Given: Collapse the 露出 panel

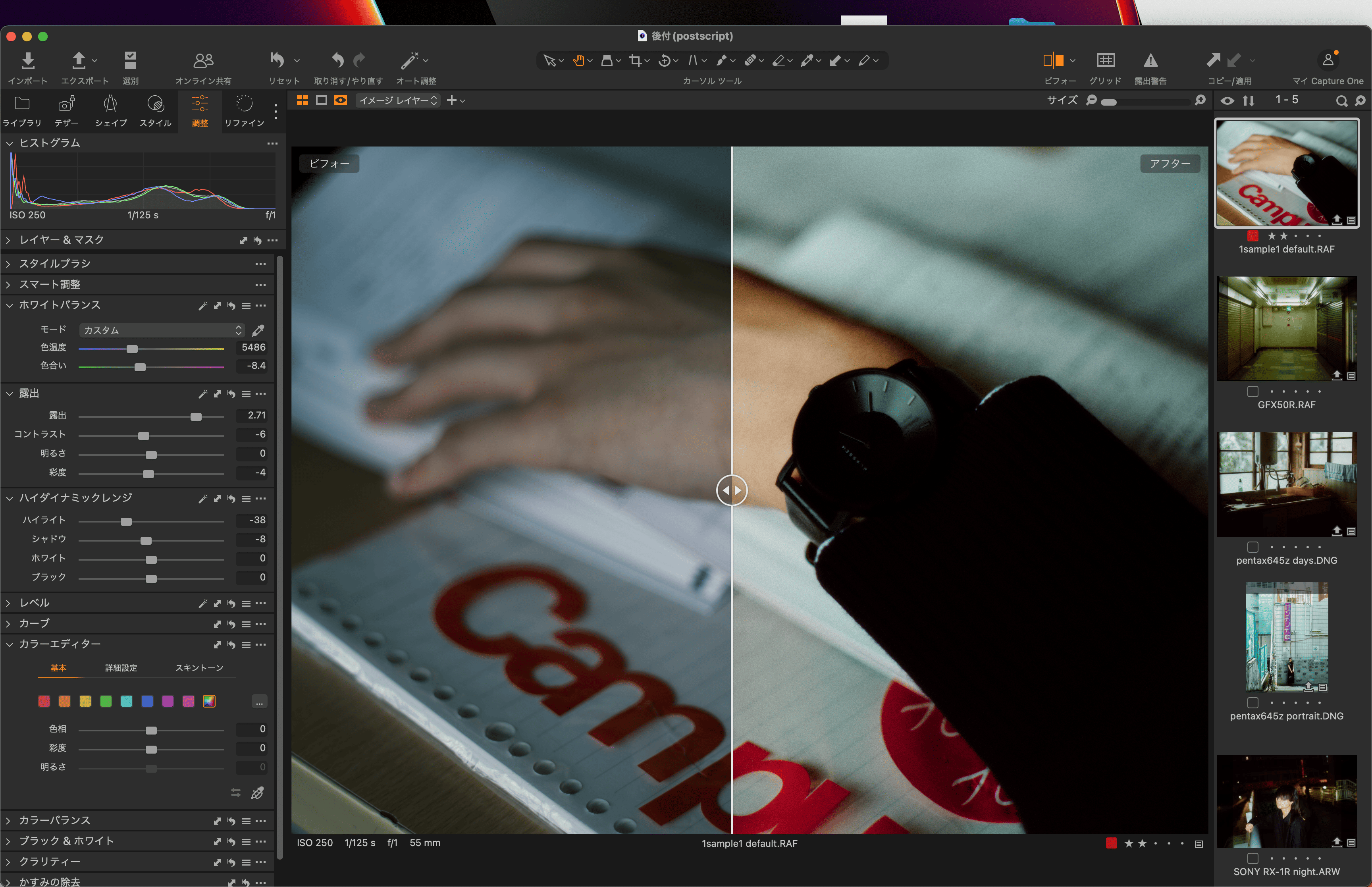Looking at the screenshot, I should tap(9, 393).
